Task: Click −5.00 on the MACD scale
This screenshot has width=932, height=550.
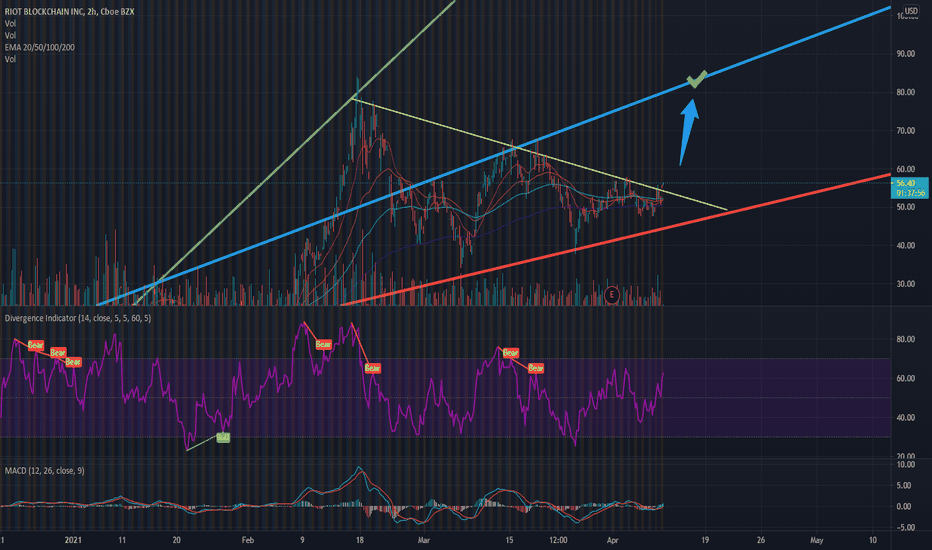Action: (903, 528)
